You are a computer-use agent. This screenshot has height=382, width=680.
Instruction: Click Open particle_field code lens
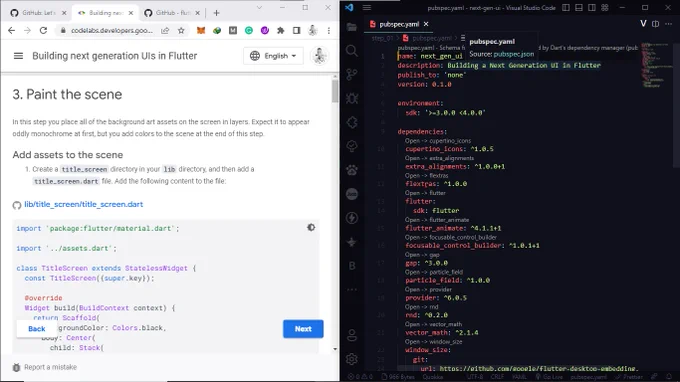click(434, 272)
